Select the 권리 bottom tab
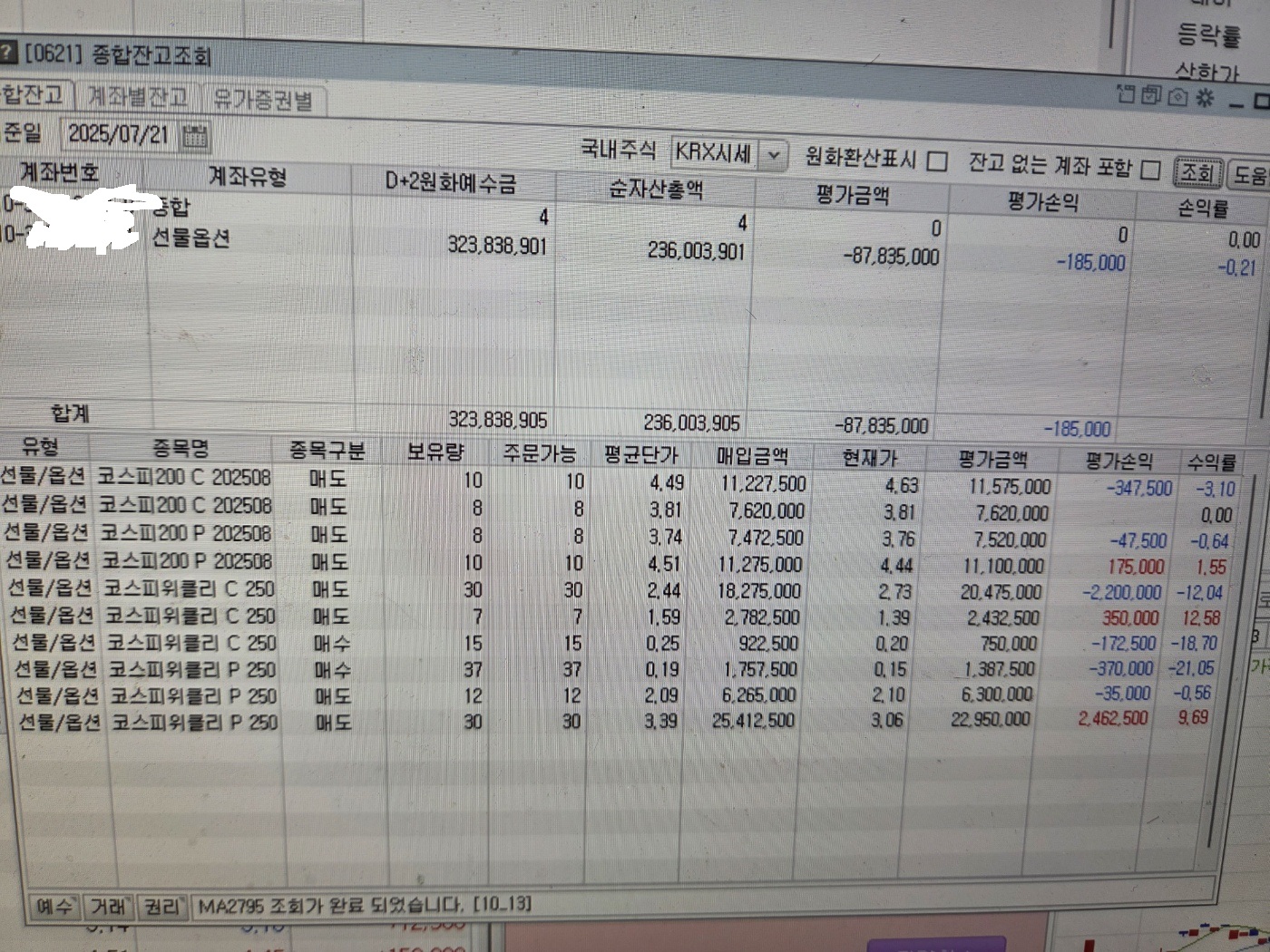 [x=163, y=906]
